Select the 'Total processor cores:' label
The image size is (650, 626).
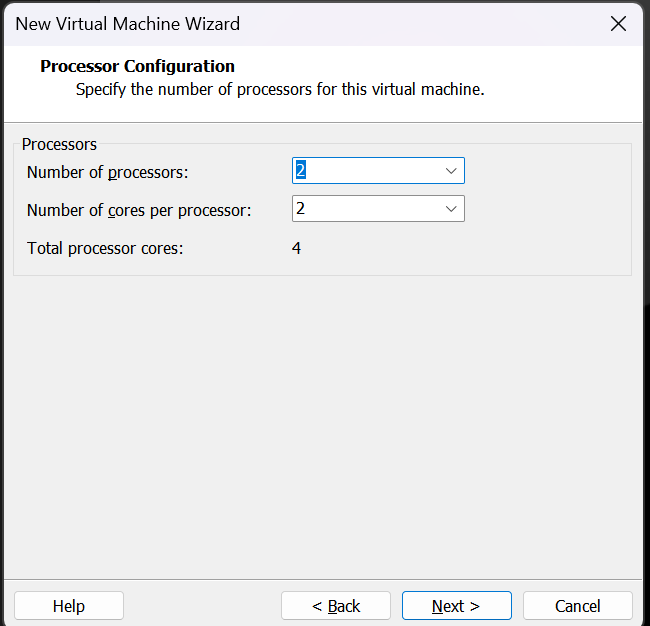coord(105,248)
